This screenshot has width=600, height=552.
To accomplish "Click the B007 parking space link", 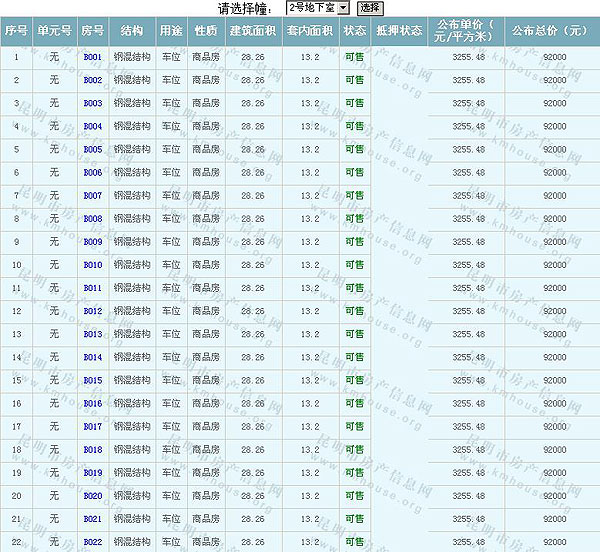I will click(92, 195).
